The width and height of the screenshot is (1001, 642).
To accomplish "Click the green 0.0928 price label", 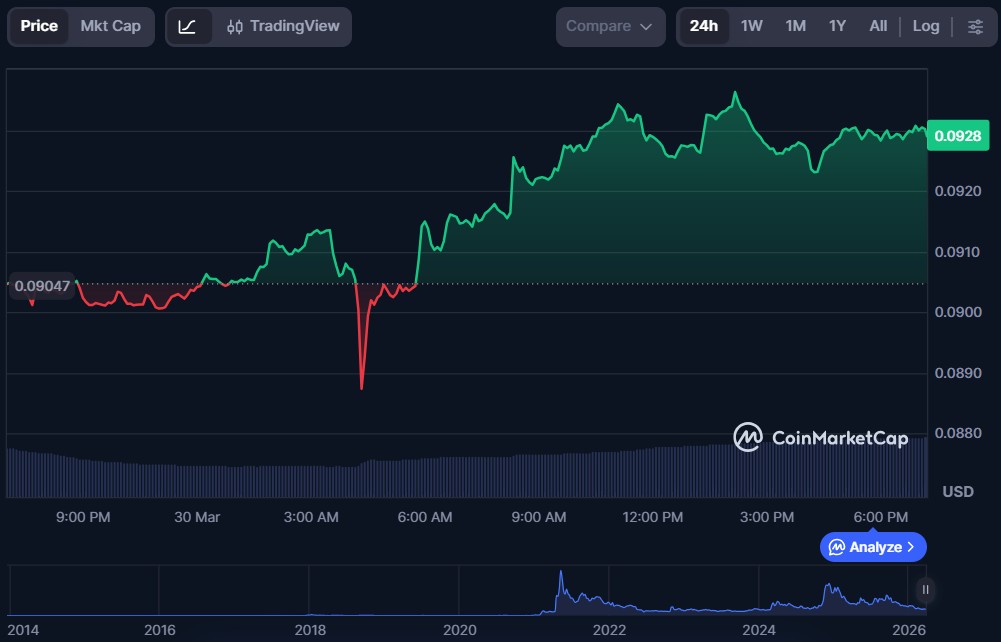I will [957, 135].
